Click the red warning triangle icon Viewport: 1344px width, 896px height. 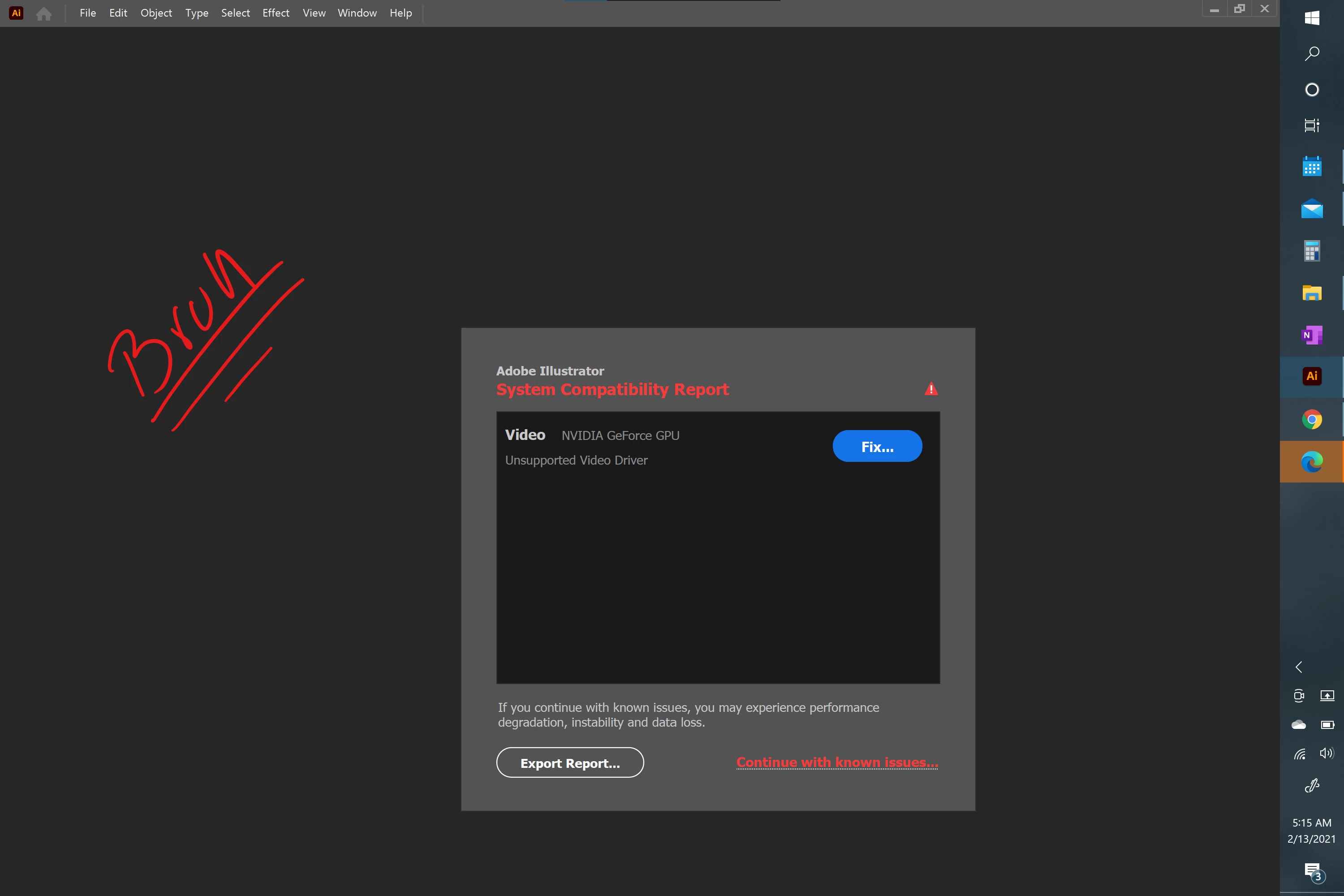click(x=931, y=389)
